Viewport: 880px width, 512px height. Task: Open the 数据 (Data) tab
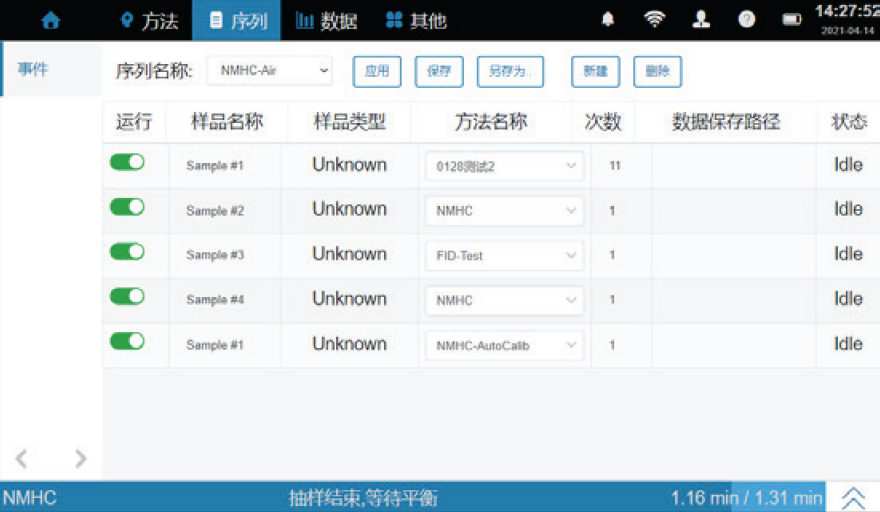326,21
